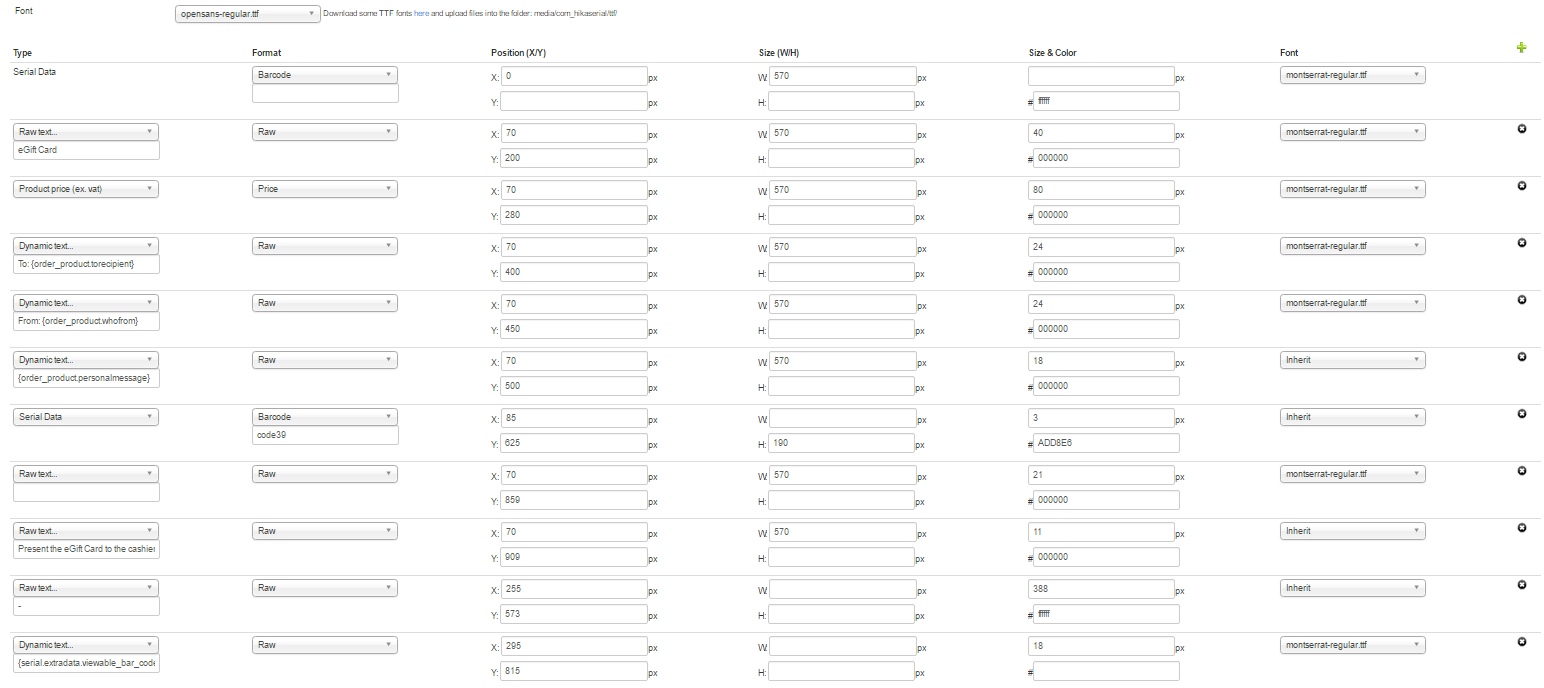
Task: Open the opensans-regular.ttf font dropdown
Action: 246,14
